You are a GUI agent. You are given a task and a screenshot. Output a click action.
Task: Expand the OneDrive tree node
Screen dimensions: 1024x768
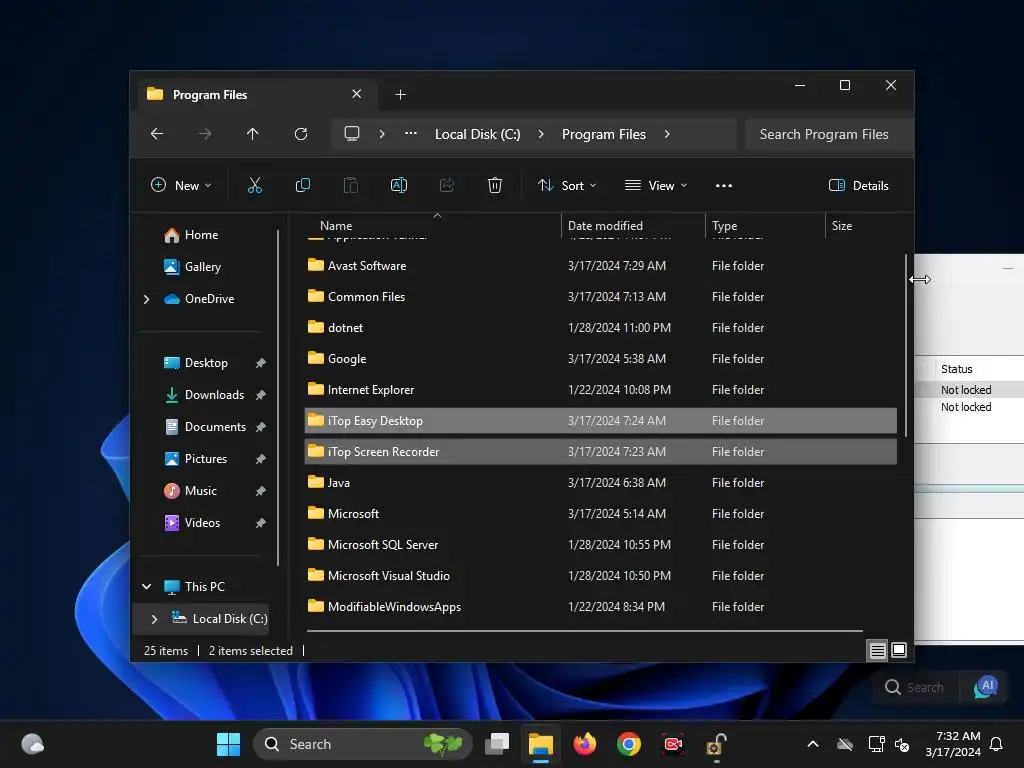pos(146,299)
